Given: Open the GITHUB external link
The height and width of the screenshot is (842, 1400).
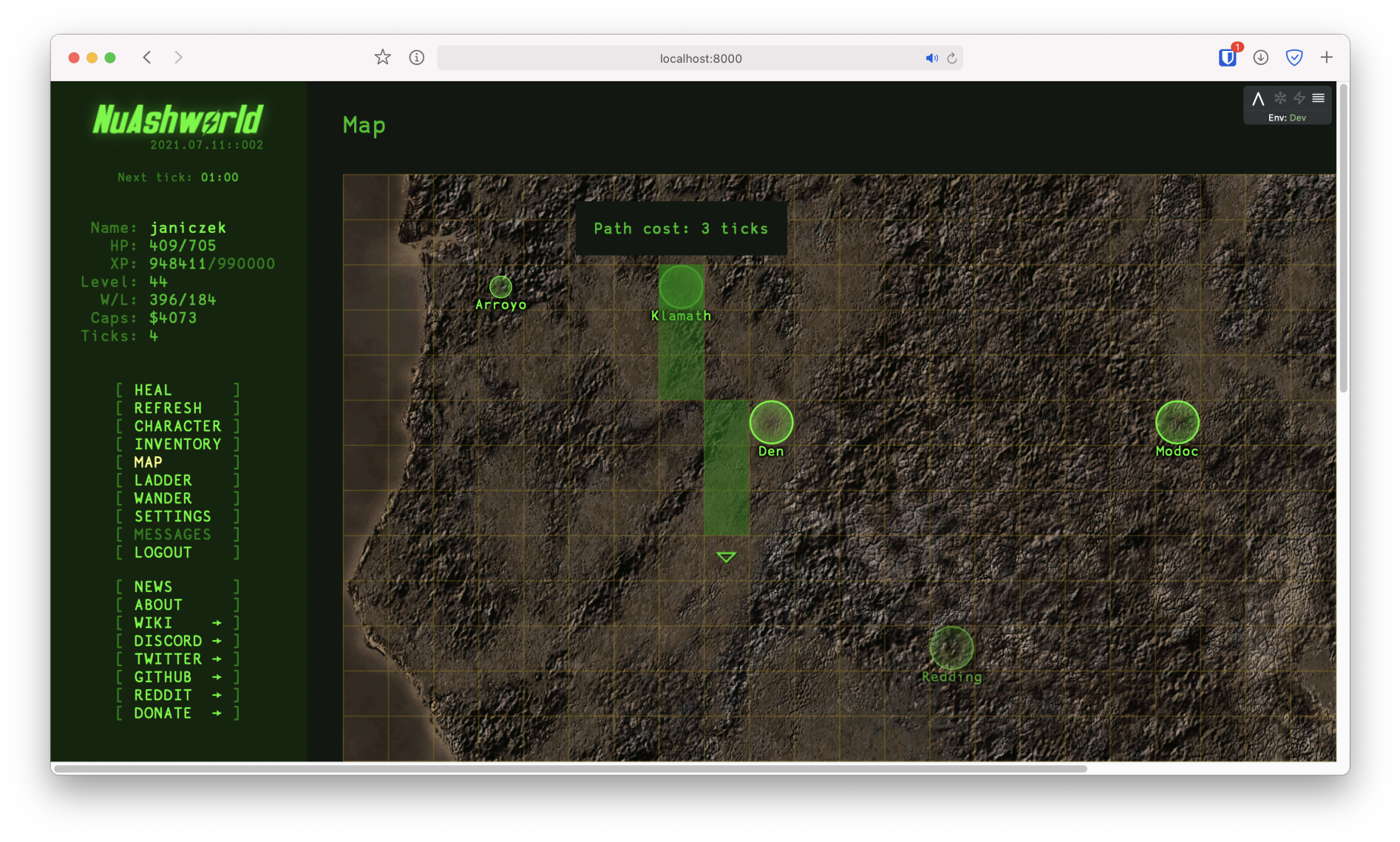Looking at the screenshot, I should 177,677.
